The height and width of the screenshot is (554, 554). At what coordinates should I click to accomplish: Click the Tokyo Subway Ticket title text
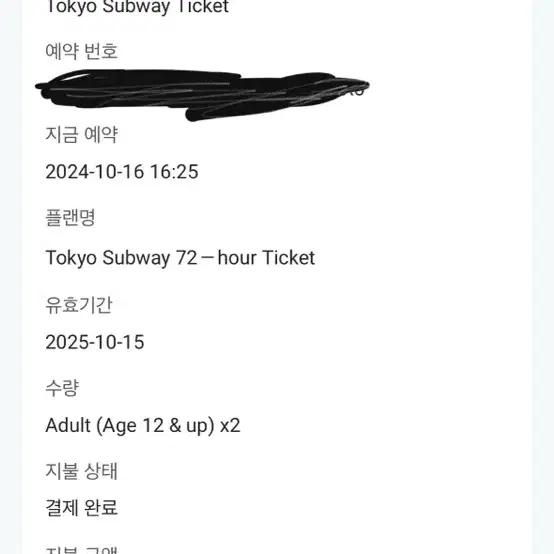coord(137,7)
